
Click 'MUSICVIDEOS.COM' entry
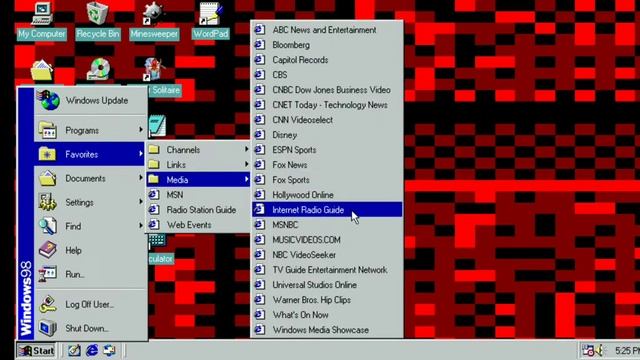coord(327,240)
